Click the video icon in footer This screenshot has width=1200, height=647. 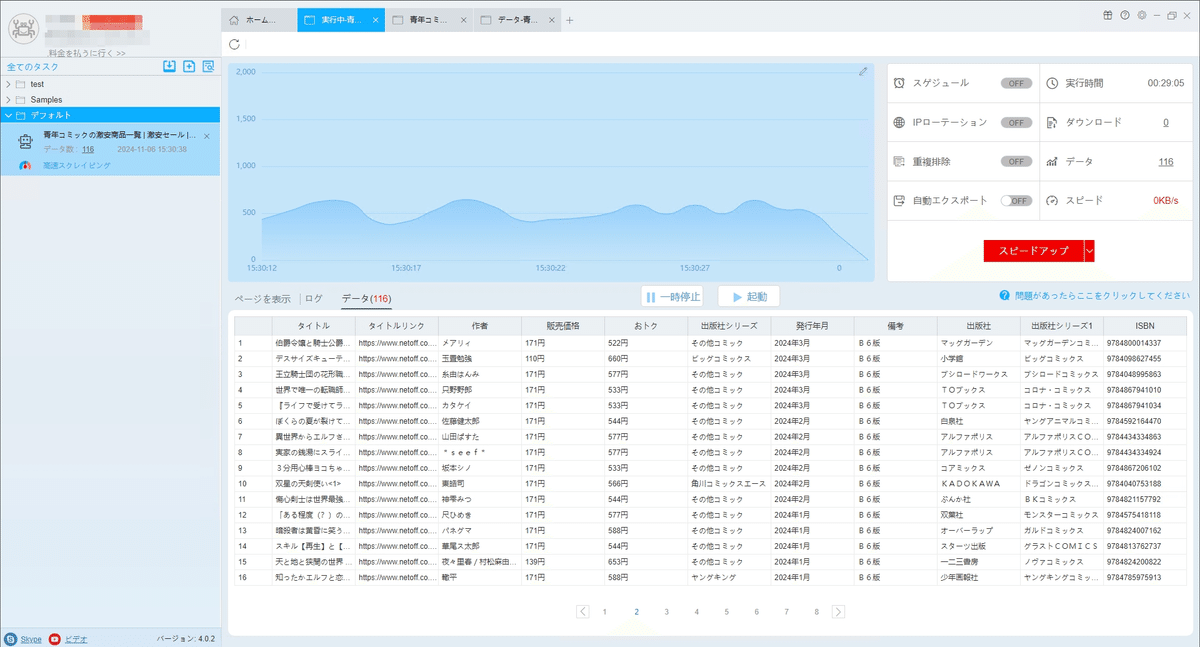55,638
